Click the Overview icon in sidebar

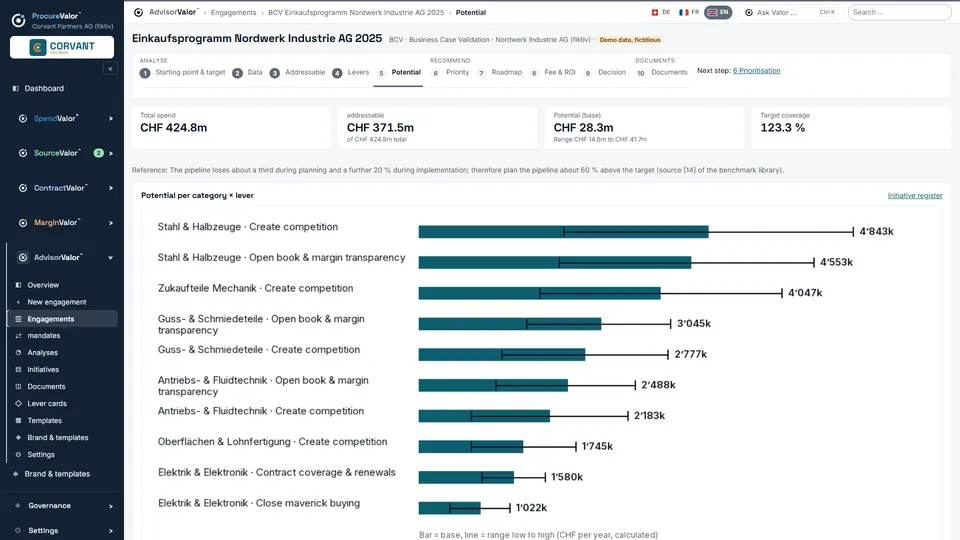click(18, 285)
